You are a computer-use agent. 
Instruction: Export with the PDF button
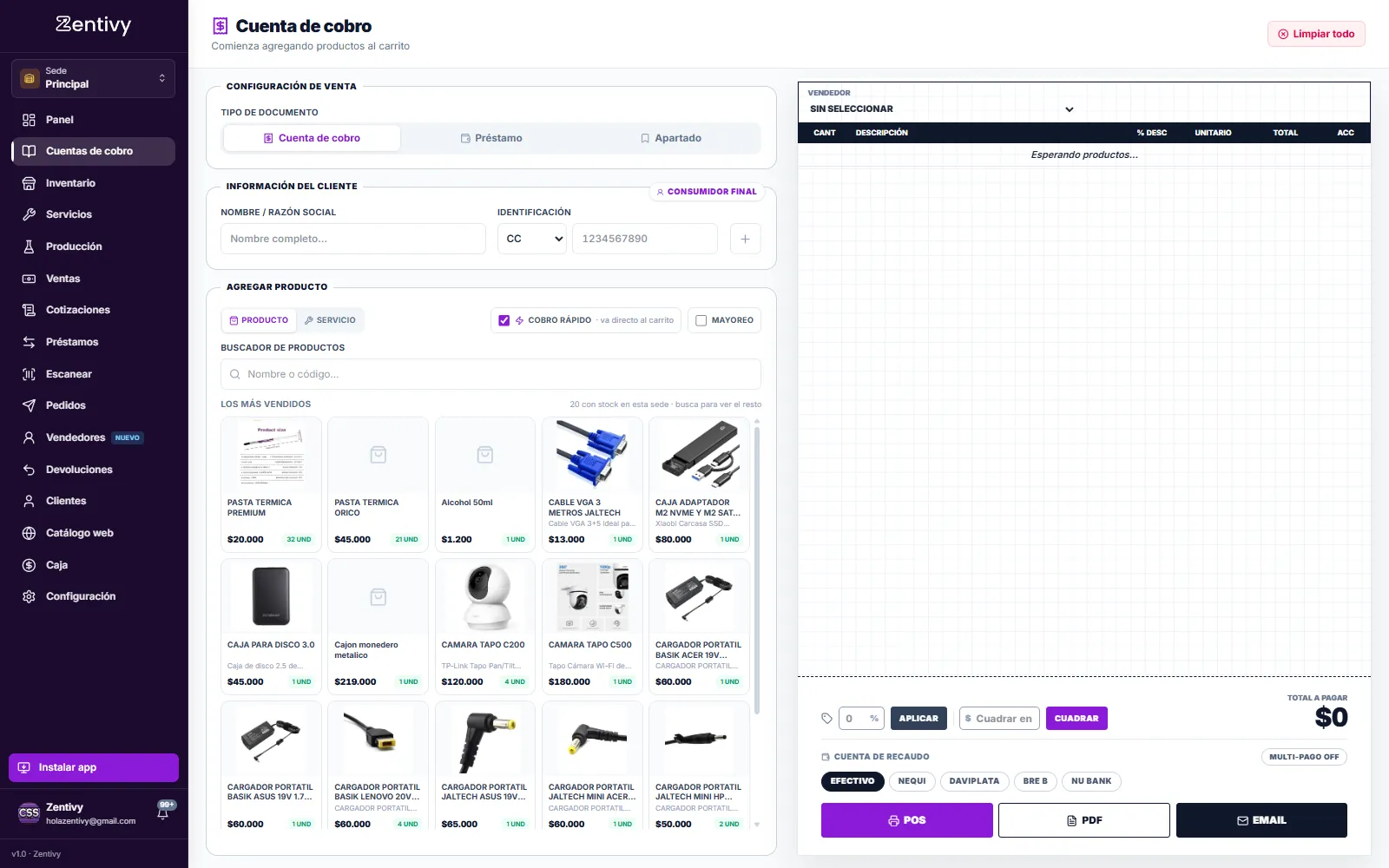click(x=1084, y=820)
